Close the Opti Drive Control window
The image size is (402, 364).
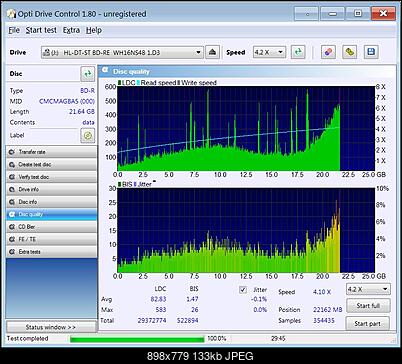[x=383, y=14]
